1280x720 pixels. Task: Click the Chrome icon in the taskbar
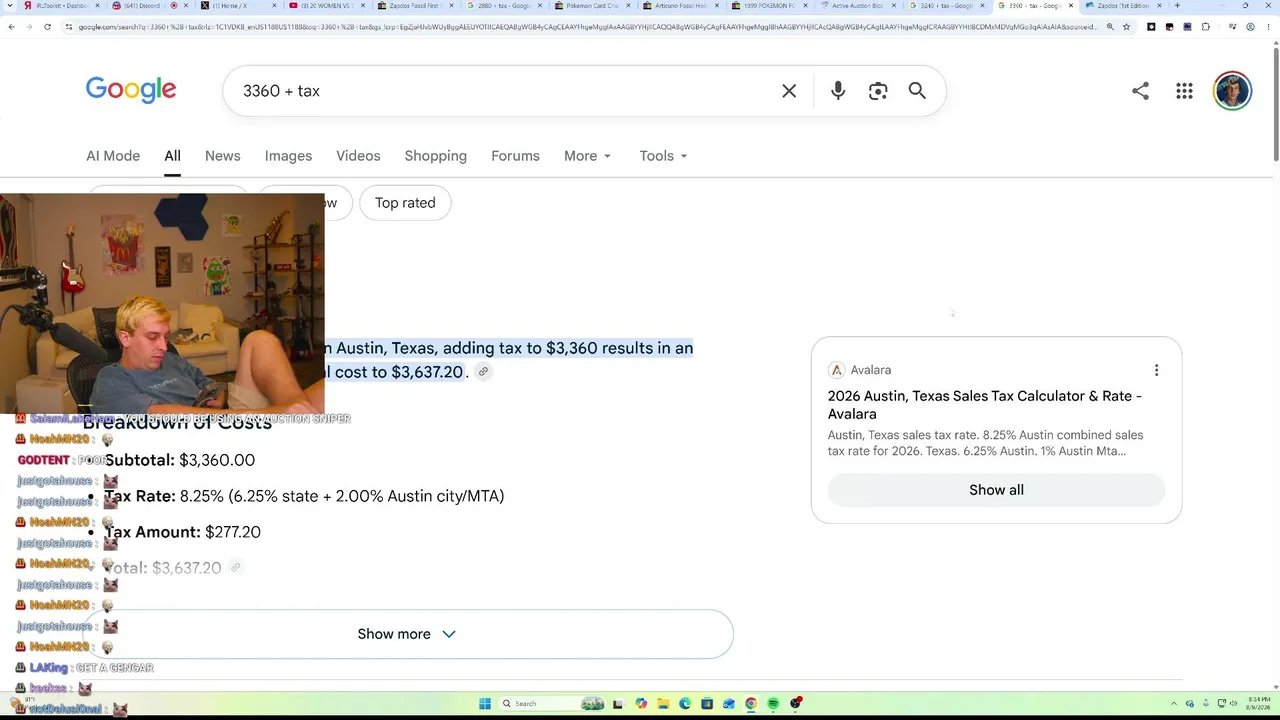[751, 703]
